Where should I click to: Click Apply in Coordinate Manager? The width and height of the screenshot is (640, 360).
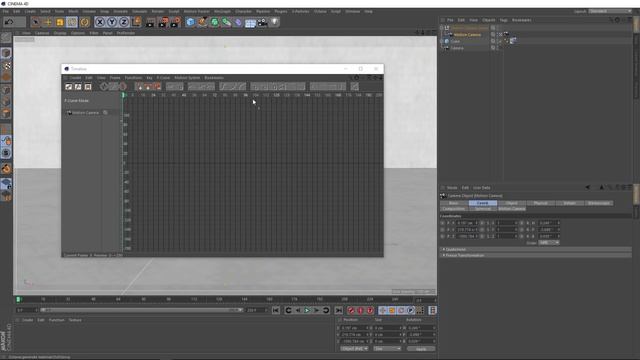[421, 349]
